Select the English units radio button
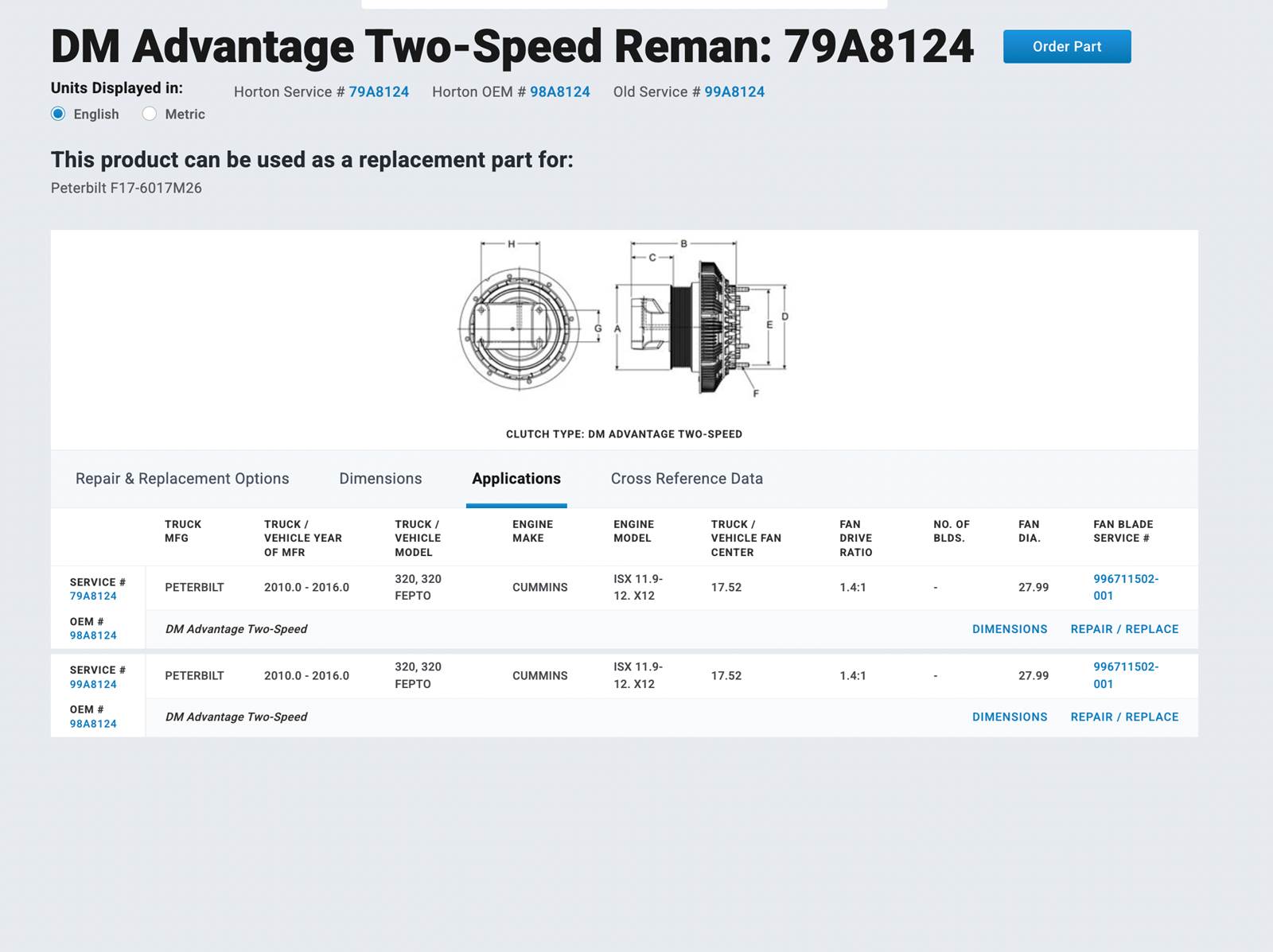 tap(59, 114)
